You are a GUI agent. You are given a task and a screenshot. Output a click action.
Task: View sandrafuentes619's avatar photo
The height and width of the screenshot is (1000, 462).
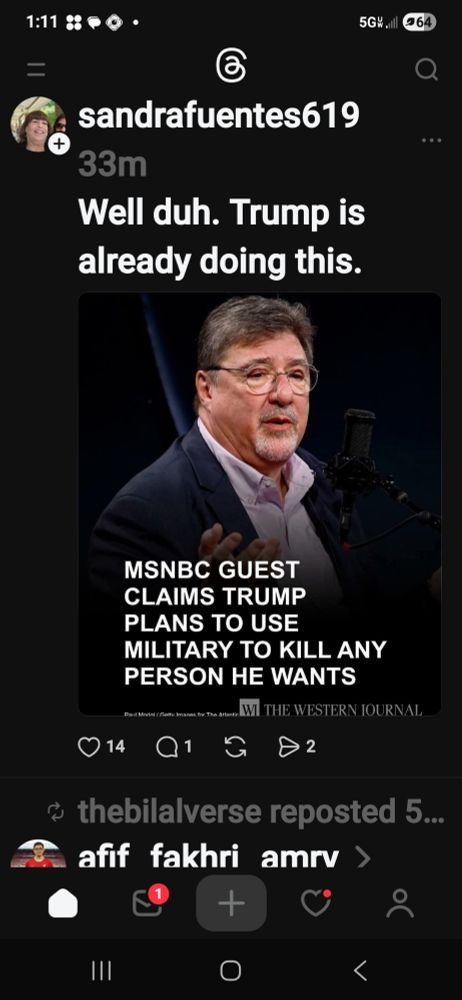pyautogui.click(x=38, y=124)
